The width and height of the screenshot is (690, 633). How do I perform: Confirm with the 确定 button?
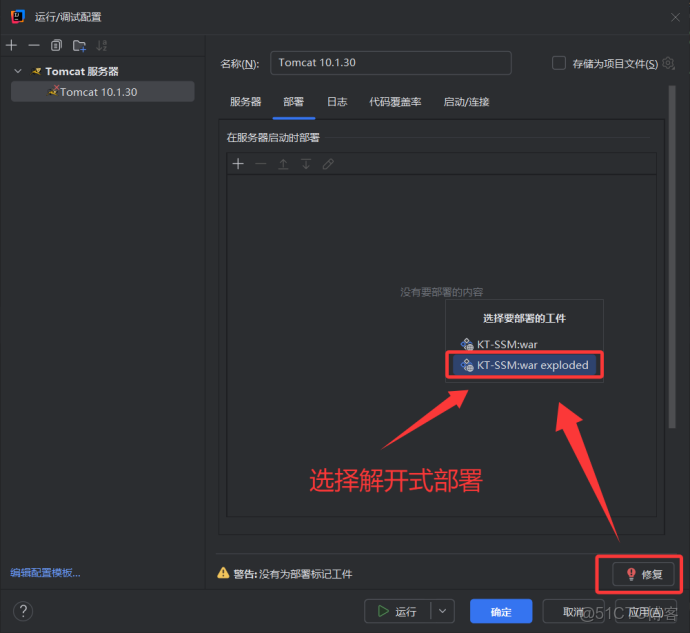click(x=501, y=611)
